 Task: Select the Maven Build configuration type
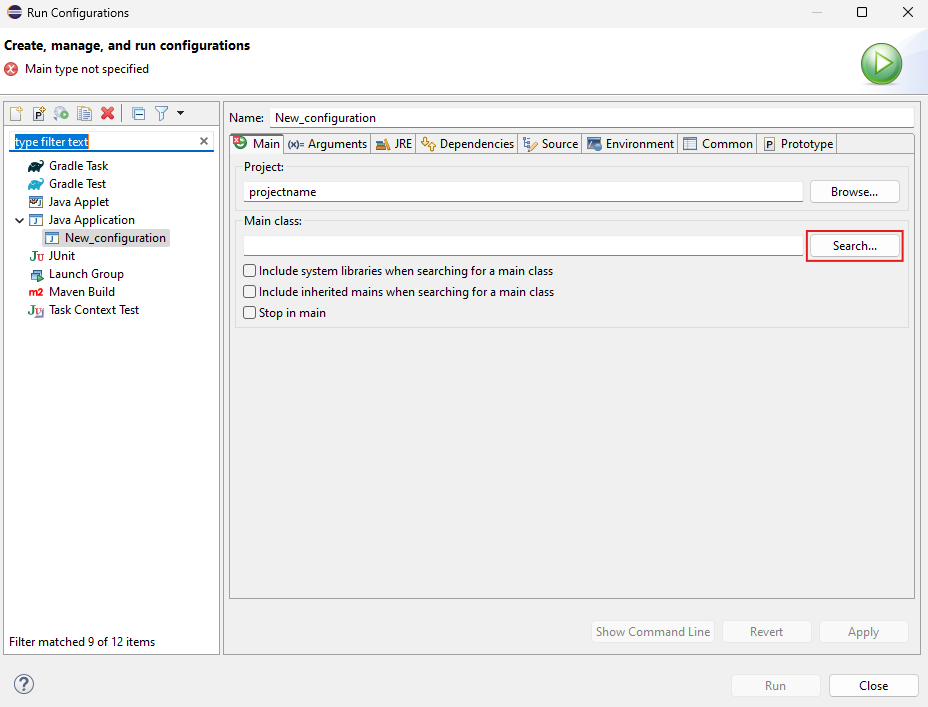[x=81, y=292]
